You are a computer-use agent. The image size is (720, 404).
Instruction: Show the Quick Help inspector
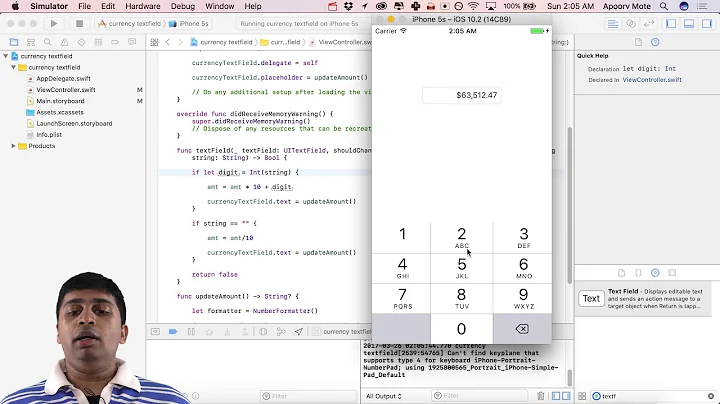coord(655,42)
